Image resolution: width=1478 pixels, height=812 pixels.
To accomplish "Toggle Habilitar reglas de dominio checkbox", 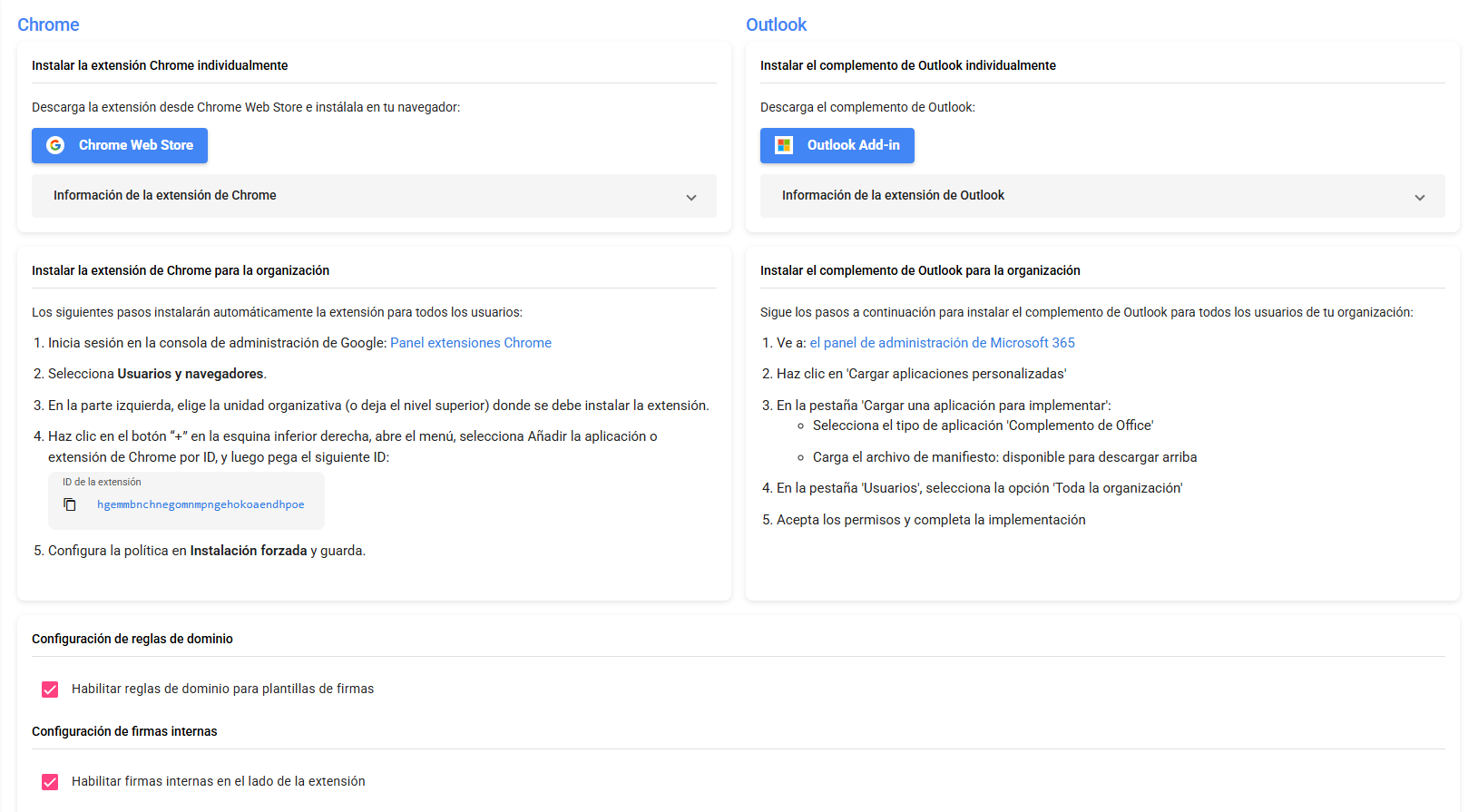I will (x=50, y=690).
